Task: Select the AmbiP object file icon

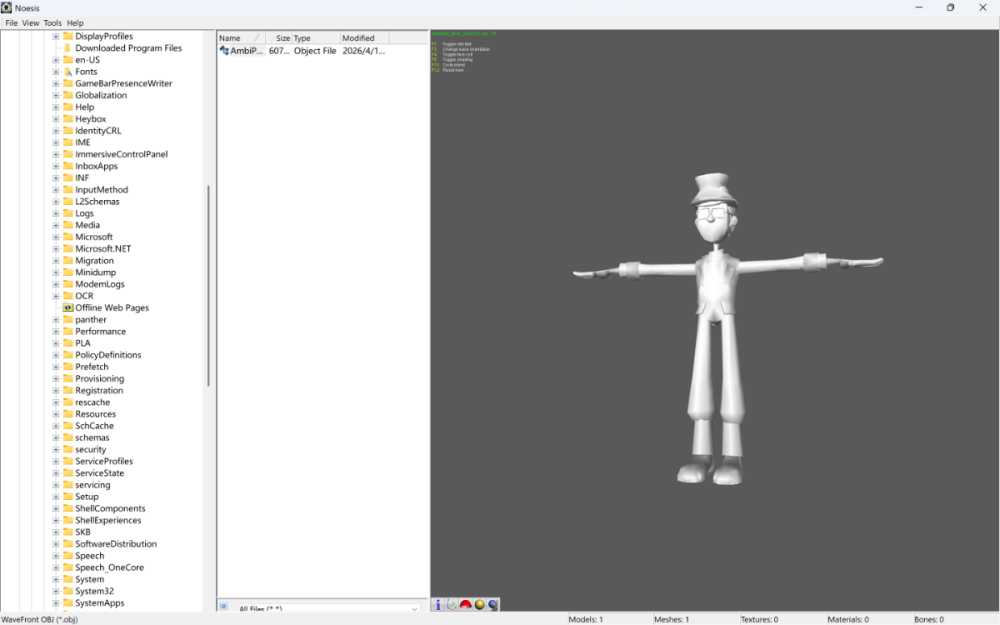Action: [x=224, y=50]
